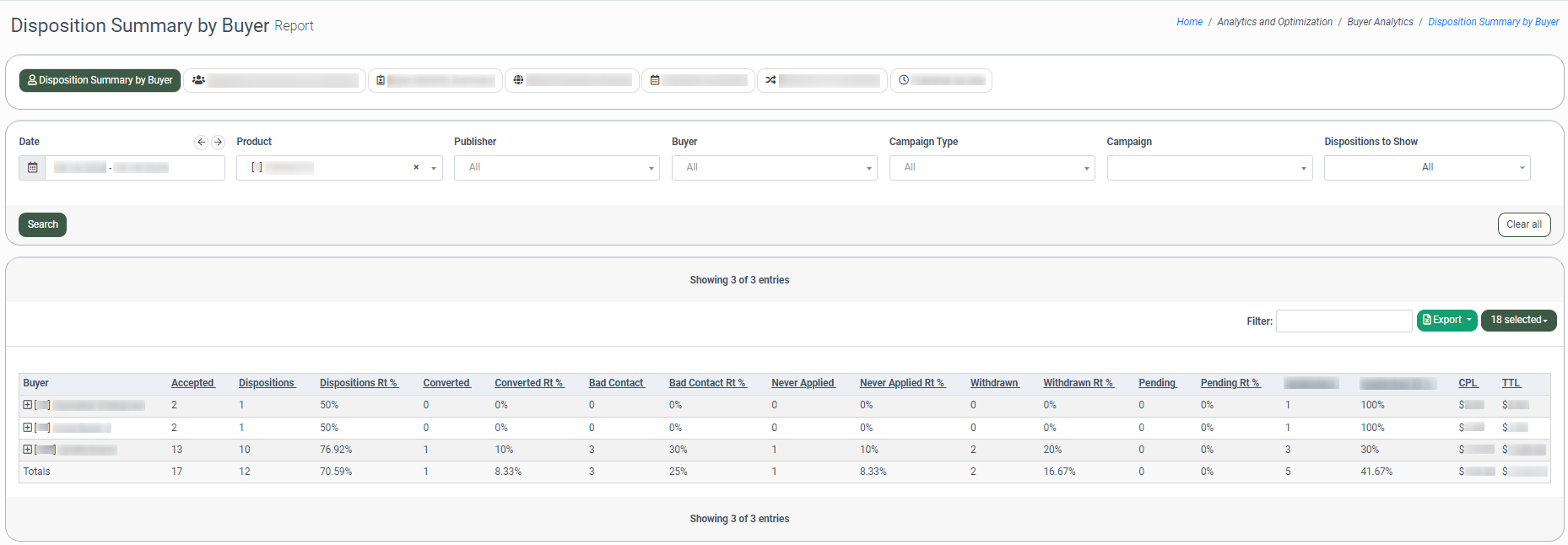Click into the table Filter text field
The height and width of the screenshot is (545, 1568).
(1344, 321)
